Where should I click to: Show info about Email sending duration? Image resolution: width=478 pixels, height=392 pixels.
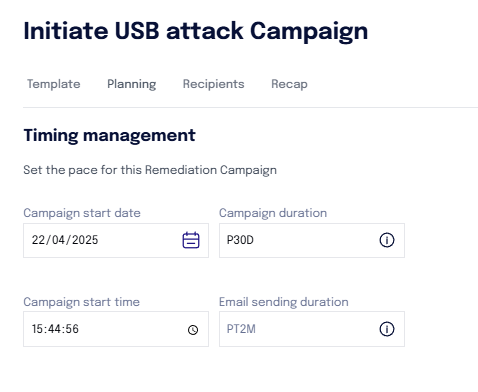pos(387,329)
